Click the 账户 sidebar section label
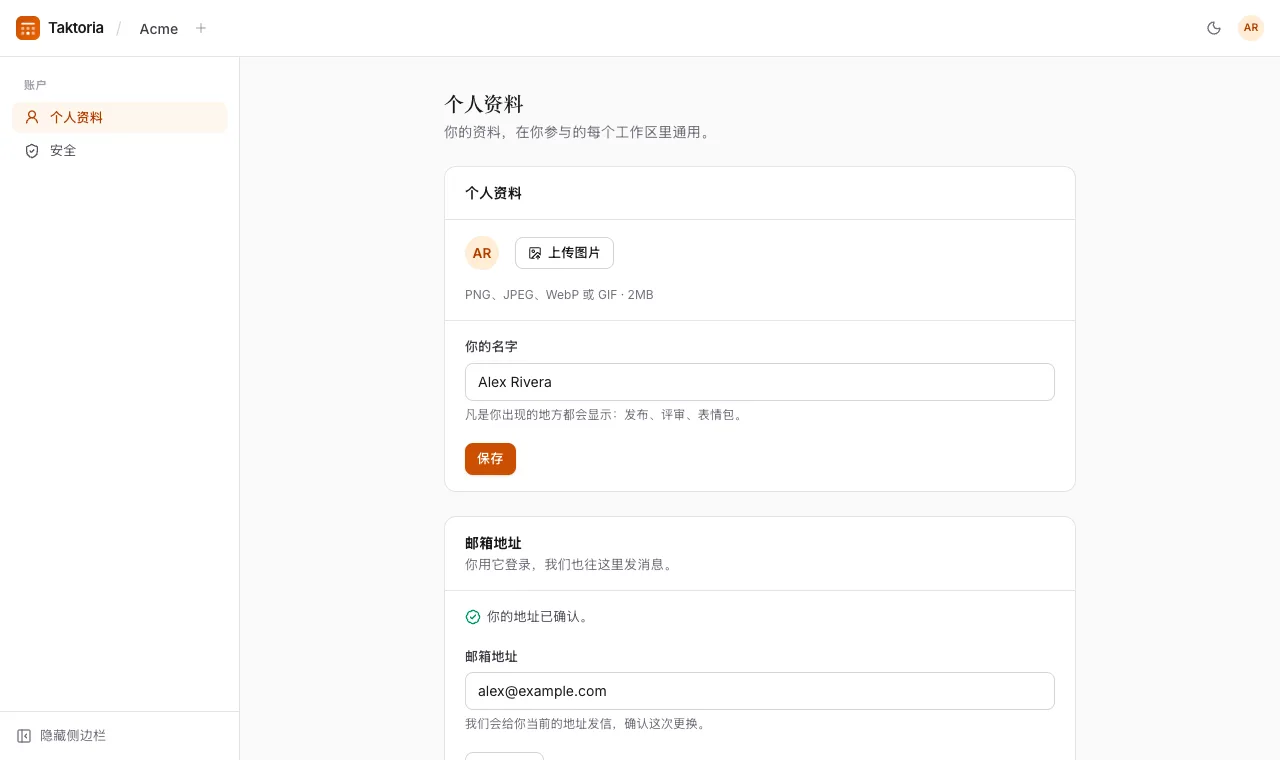The height and width of the screenshot is (760, 1280). point(35,85)
